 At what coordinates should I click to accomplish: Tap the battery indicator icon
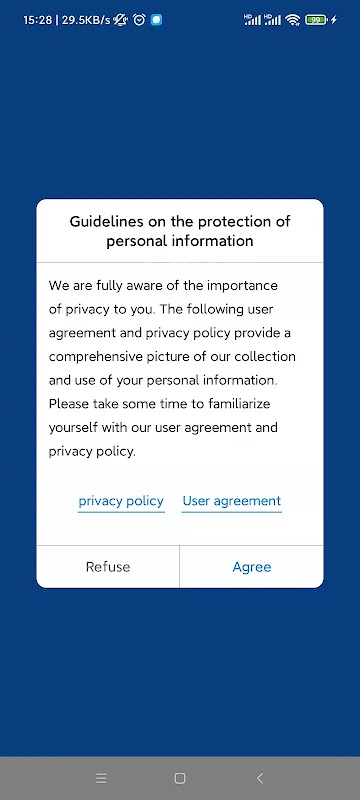point(316,20)
